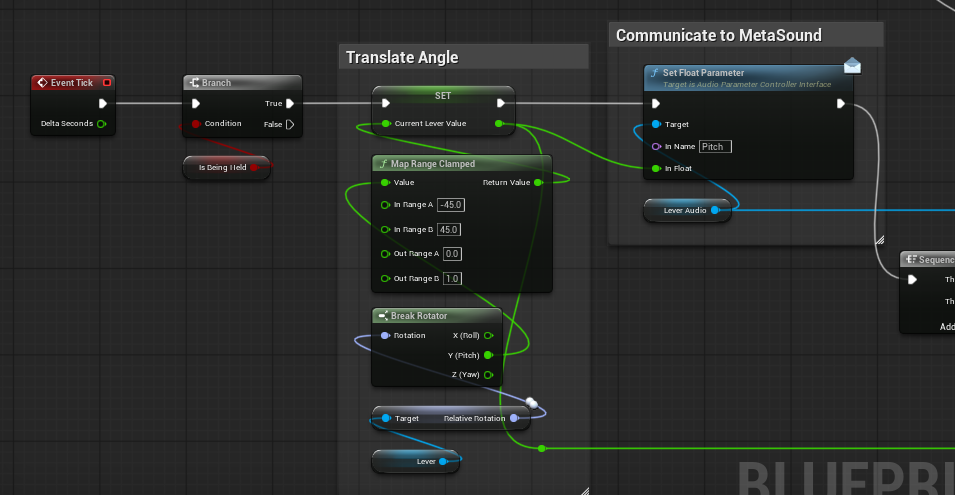Click the Out Range B value field
This screenshot has width=955, height=495.
point(452,278)
